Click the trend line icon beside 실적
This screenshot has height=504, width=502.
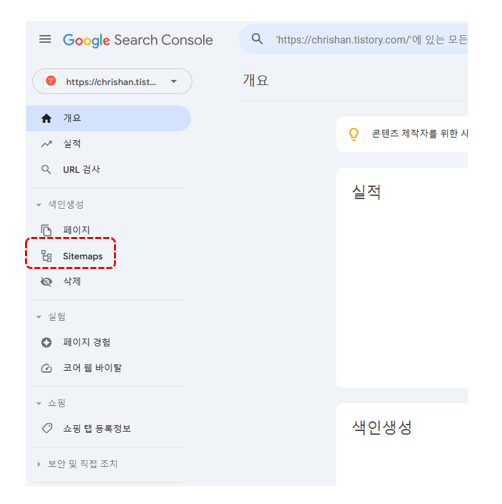(x=46, y=144)
